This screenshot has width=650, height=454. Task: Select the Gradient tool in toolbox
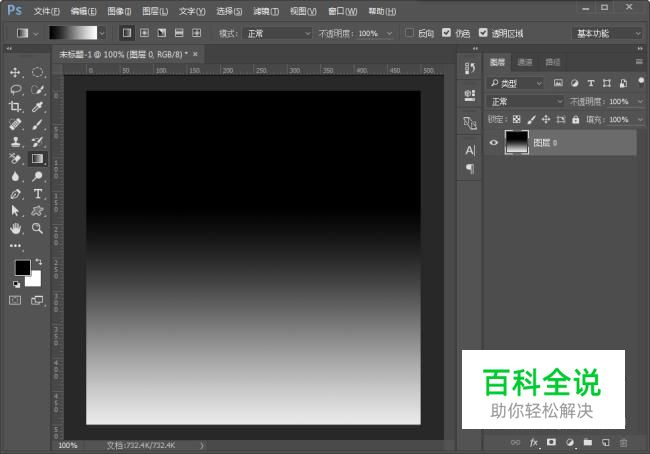coord(37,159)
